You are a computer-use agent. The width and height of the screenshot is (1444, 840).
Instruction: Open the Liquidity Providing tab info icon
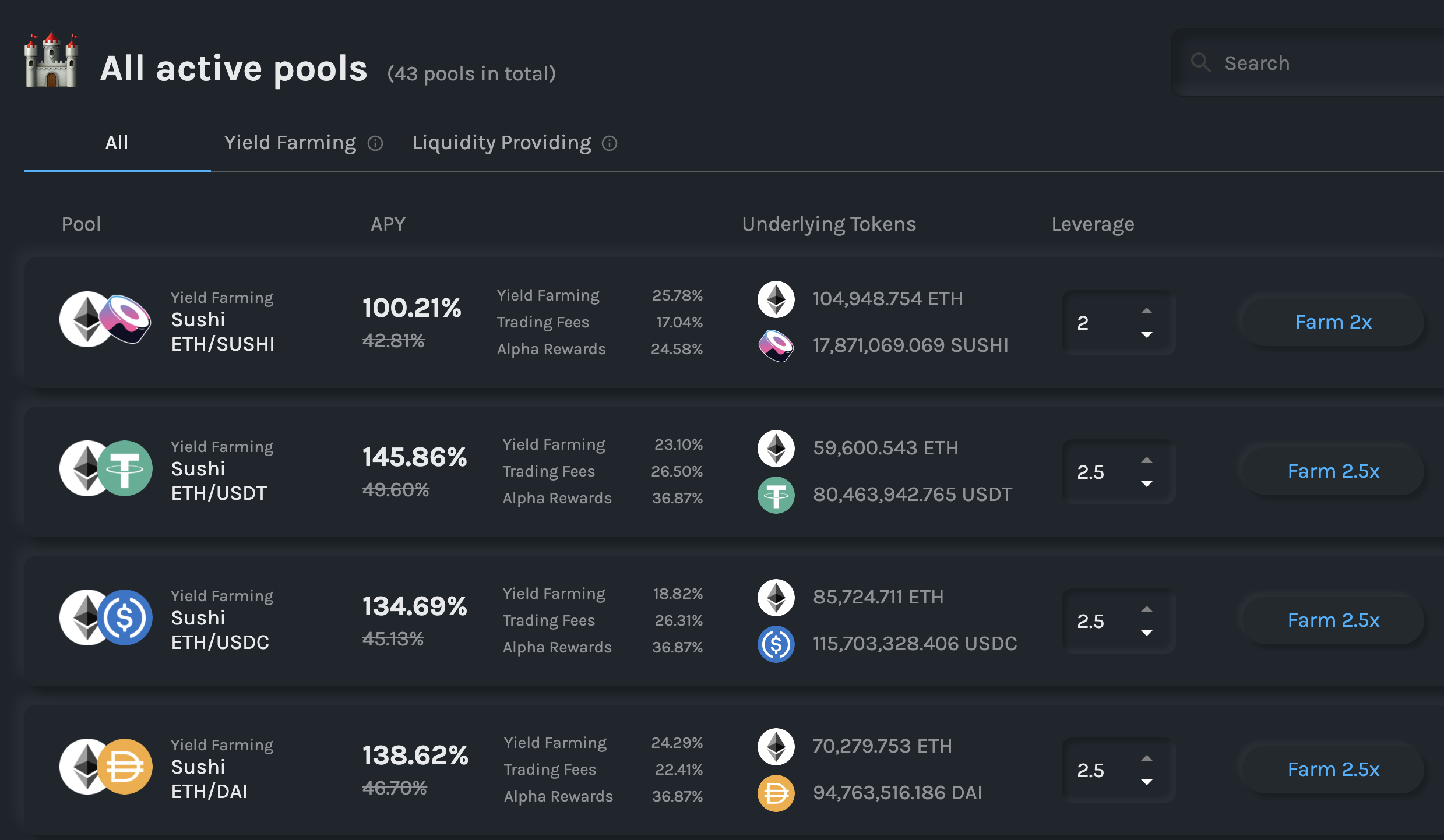click(610, 143)
